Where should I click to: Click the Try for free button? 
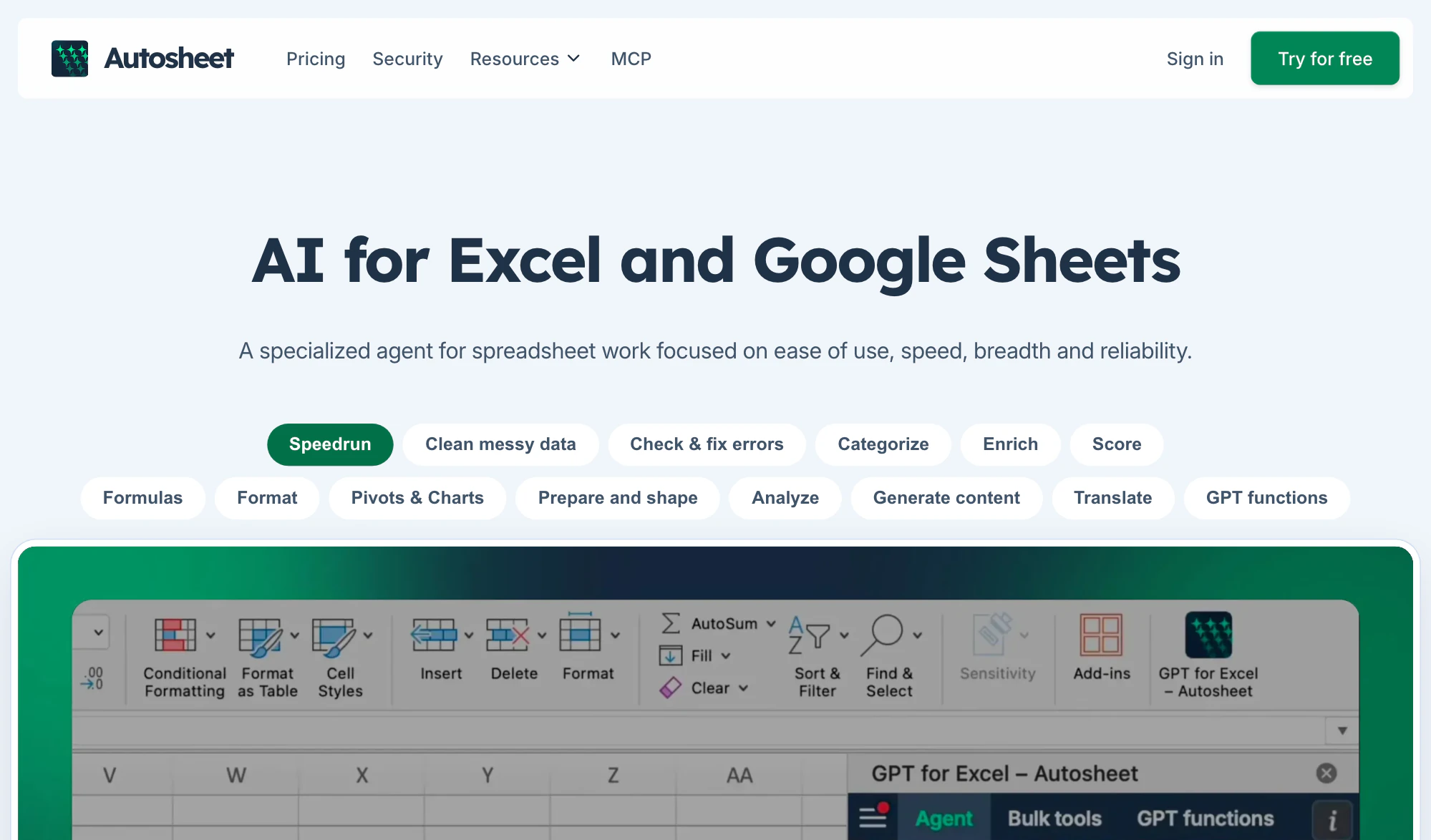(1325, 58)
